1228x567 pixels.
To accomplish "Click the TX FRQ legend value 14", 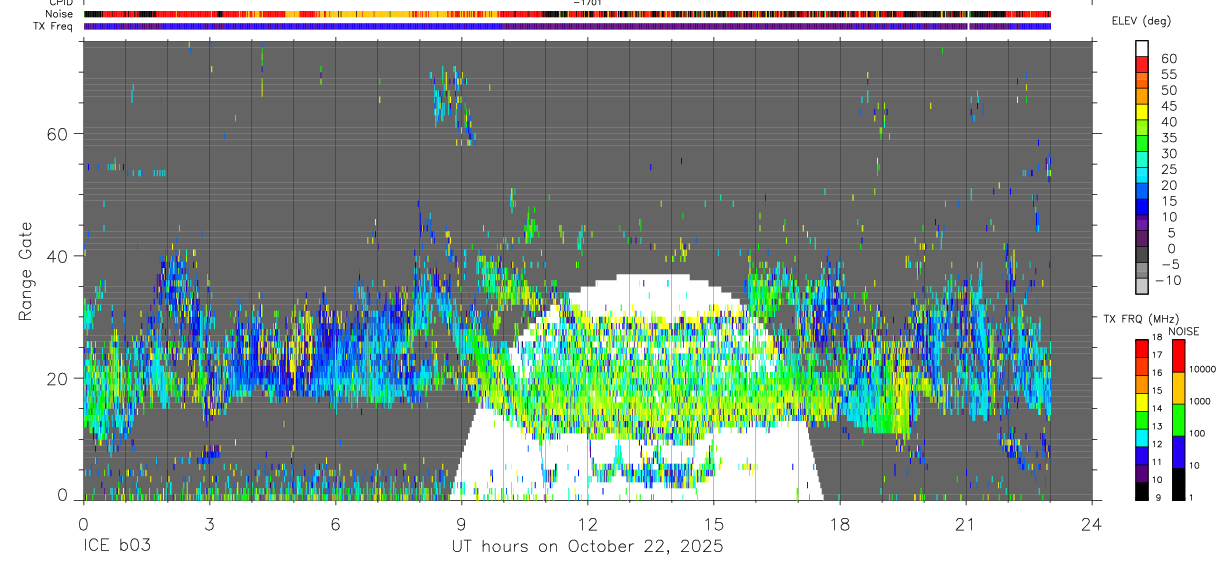I will coord(1157,408).
